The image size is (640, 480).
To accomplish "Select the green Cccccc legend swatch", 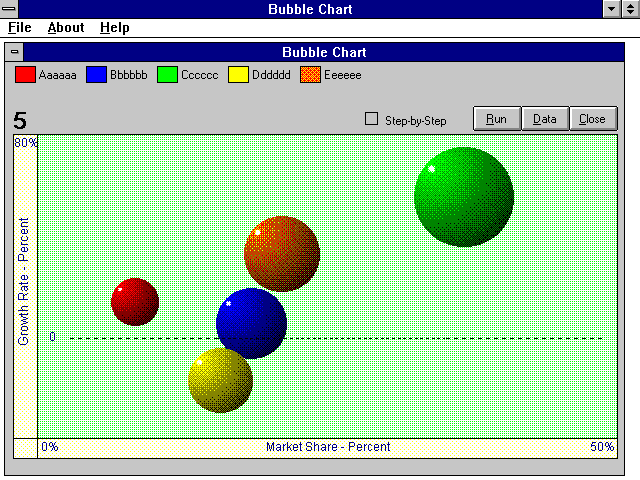I will point(168,75).
